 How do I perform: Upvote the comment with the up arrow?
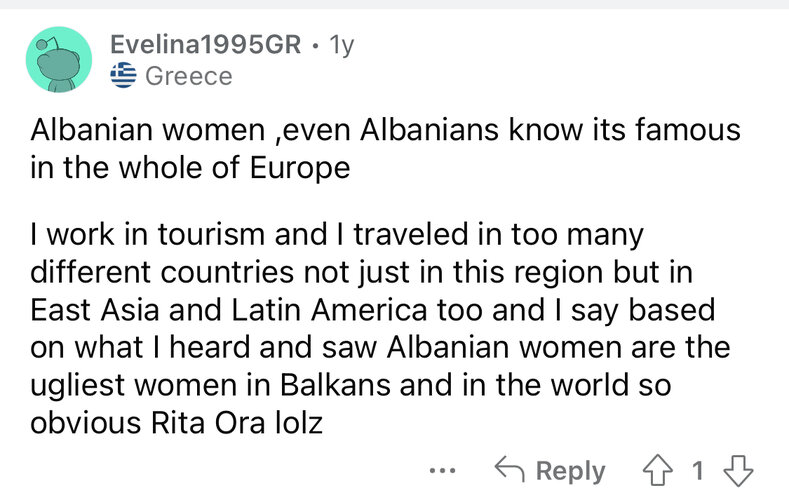pyautogui.click(x=658, y=471)
